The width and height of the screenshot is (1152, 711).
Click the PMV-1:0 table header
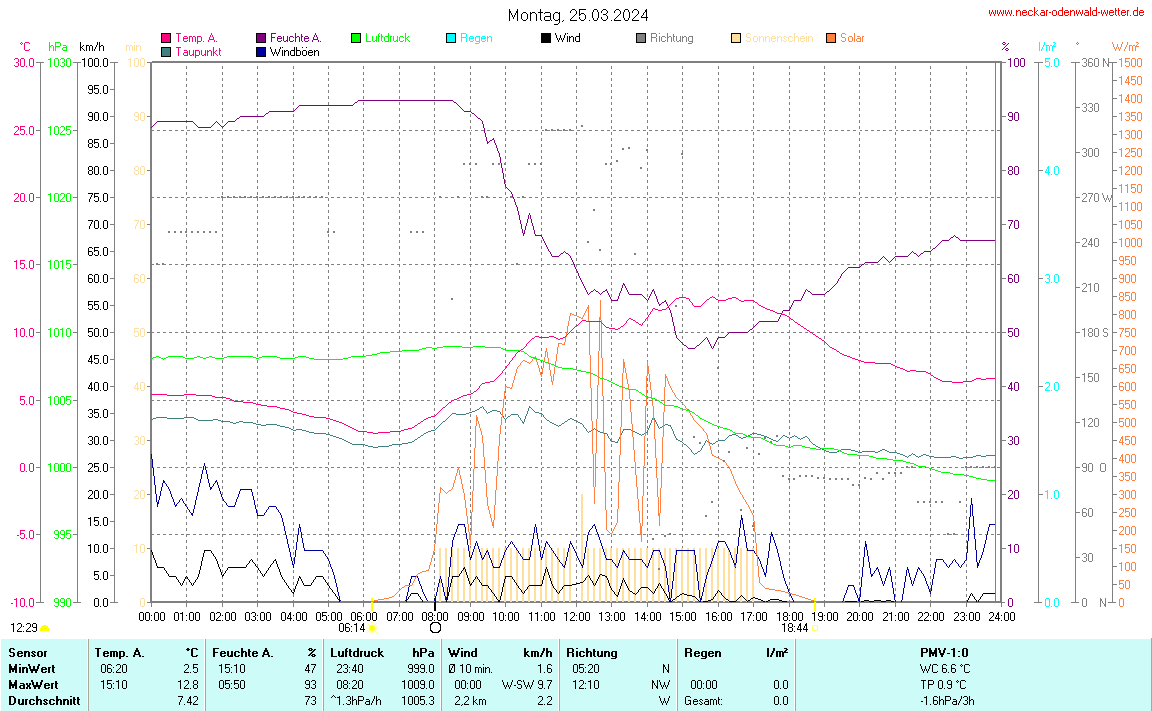click(944, 652)
